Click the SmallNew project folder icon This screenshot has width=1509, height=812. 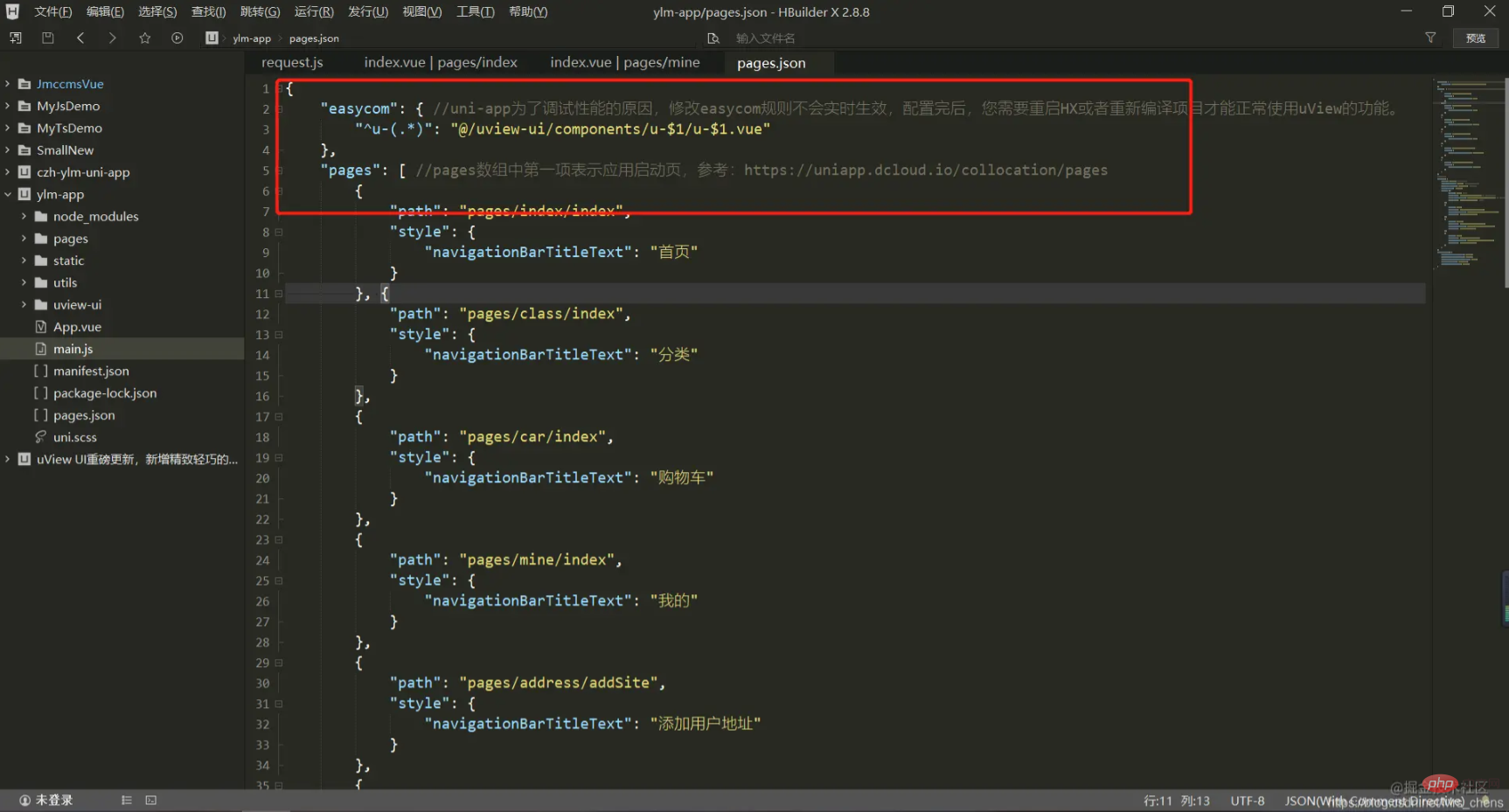(x=24, y=149)
